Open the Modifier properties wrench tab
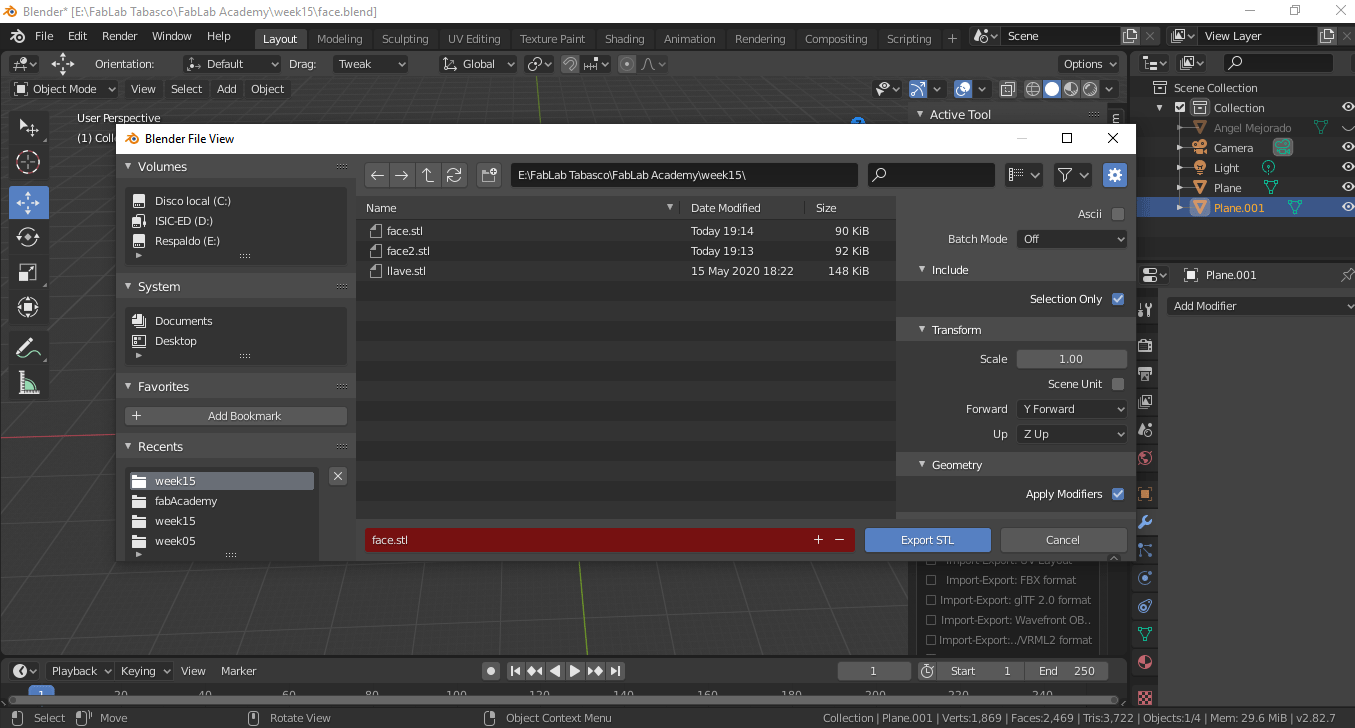1355x728 pixels. coord(1145,522)
